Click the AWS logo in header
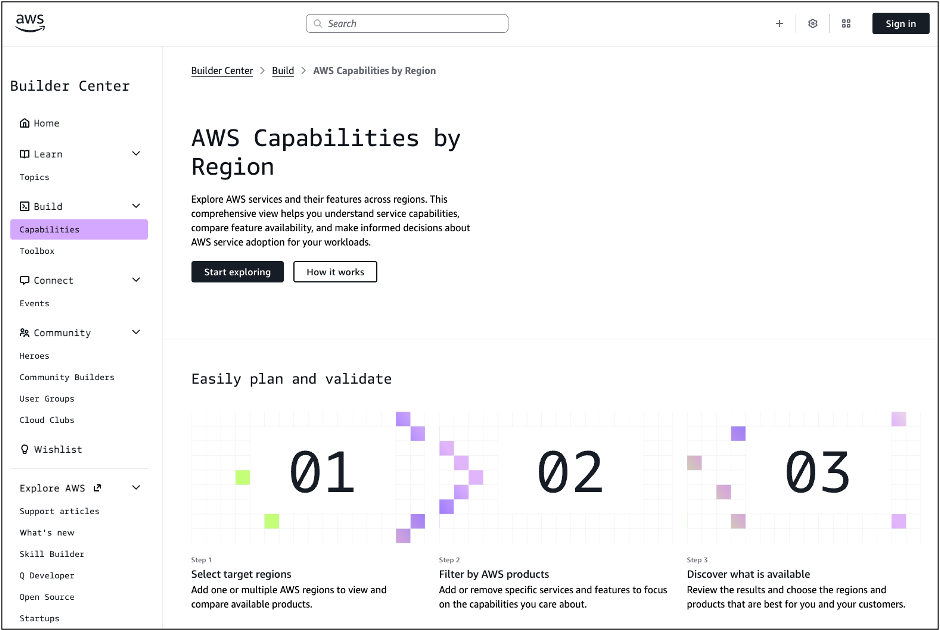 click(30, 23)
